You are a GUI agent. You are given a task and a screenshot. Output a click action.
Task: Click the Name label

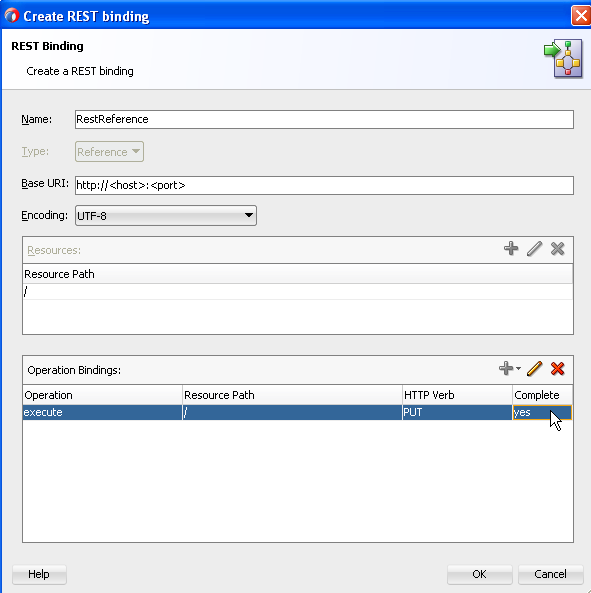37,120
